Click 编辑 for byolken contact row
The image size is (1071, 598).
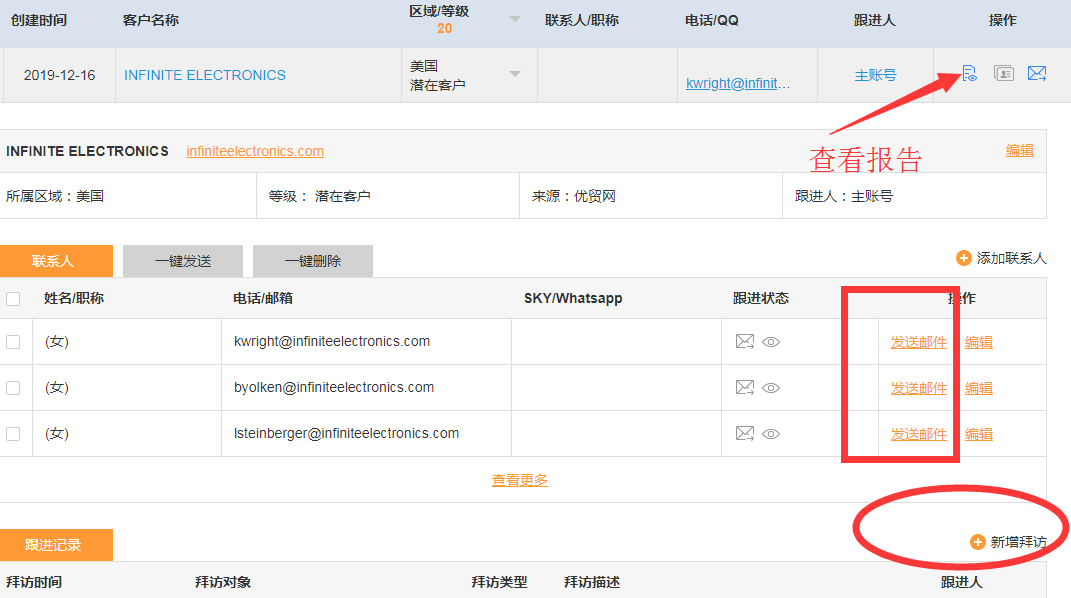pyautogui.click(x=979, y=388)
